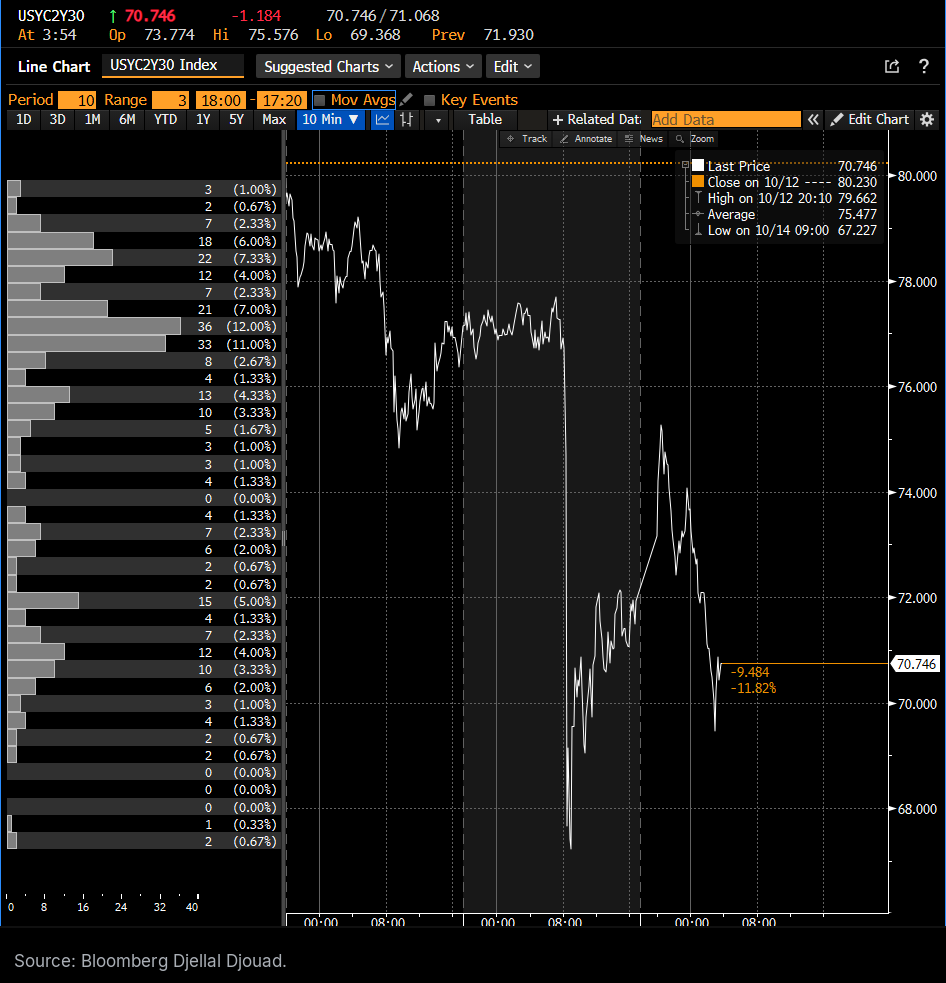Click the histogram row showing 22 (7.33%)

click(x=143, y=258)
